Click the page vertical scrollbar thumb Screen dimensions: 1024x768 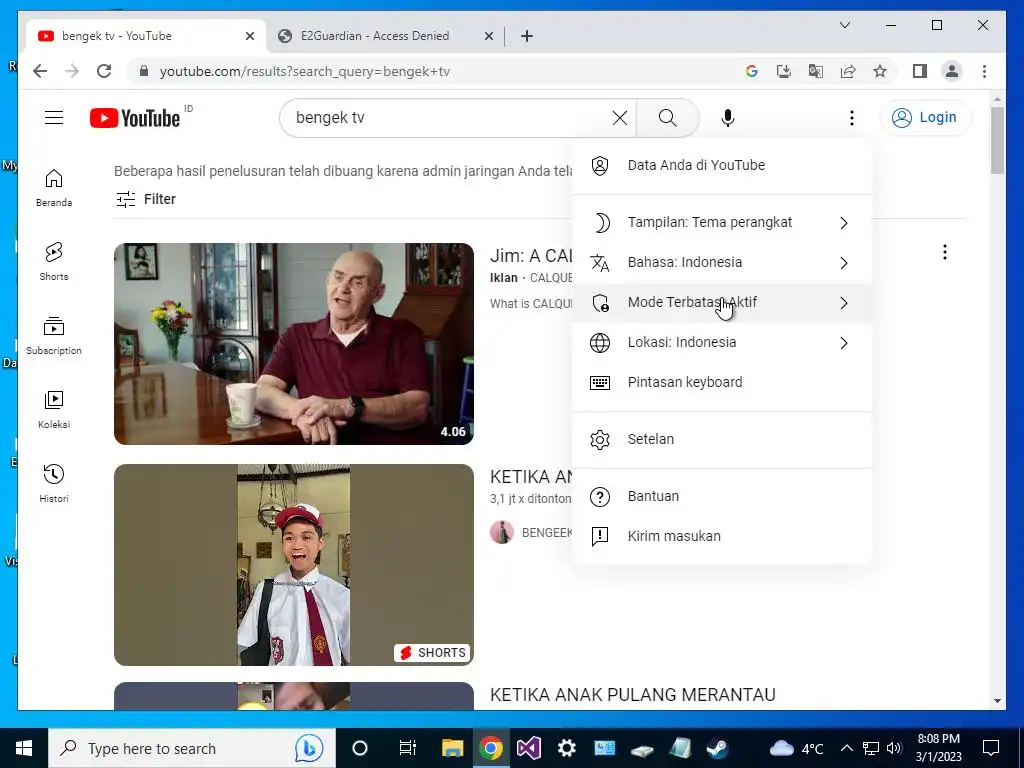997,140
